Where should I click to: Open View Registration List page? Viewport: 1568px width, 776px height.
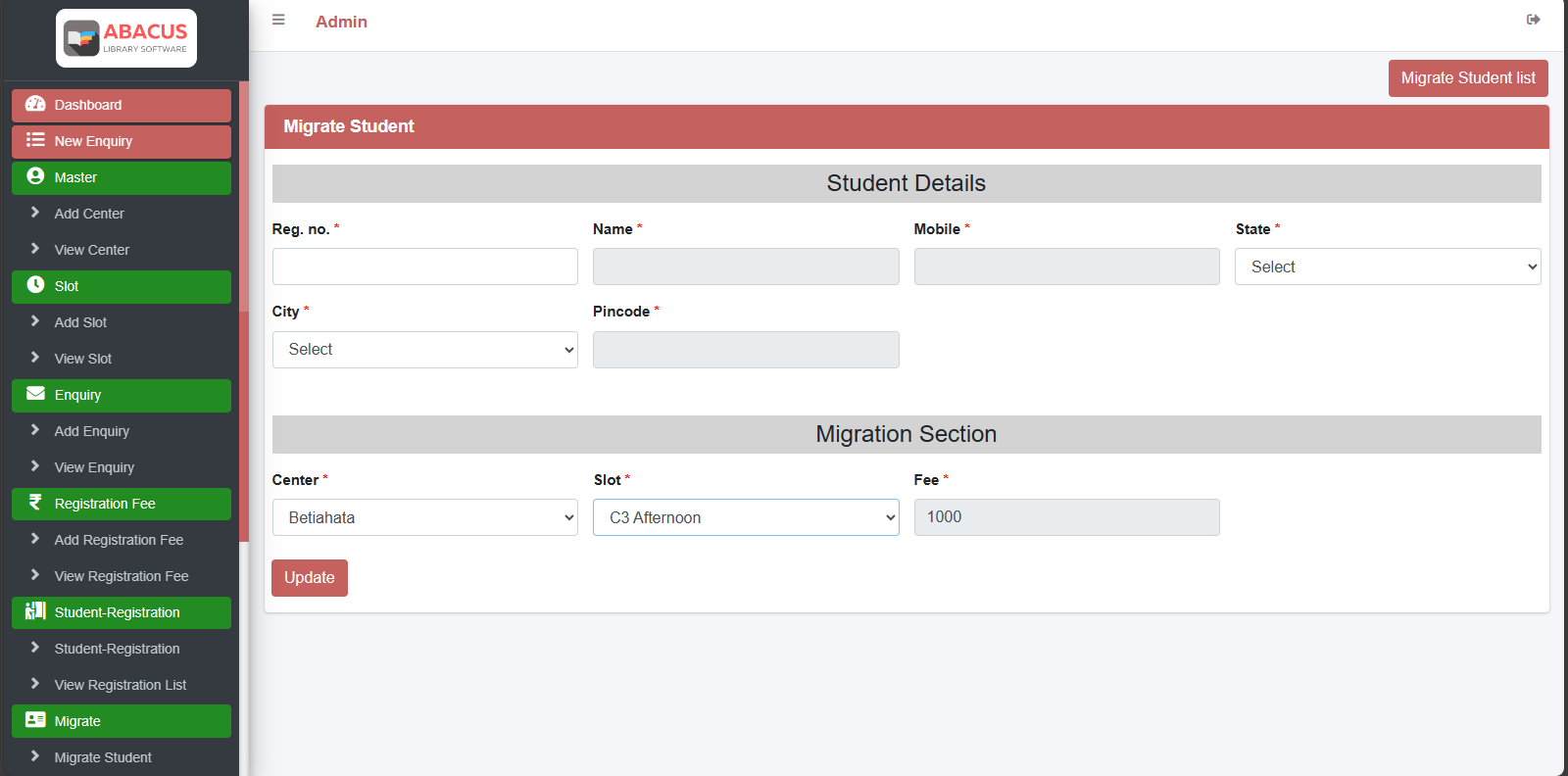121,685
